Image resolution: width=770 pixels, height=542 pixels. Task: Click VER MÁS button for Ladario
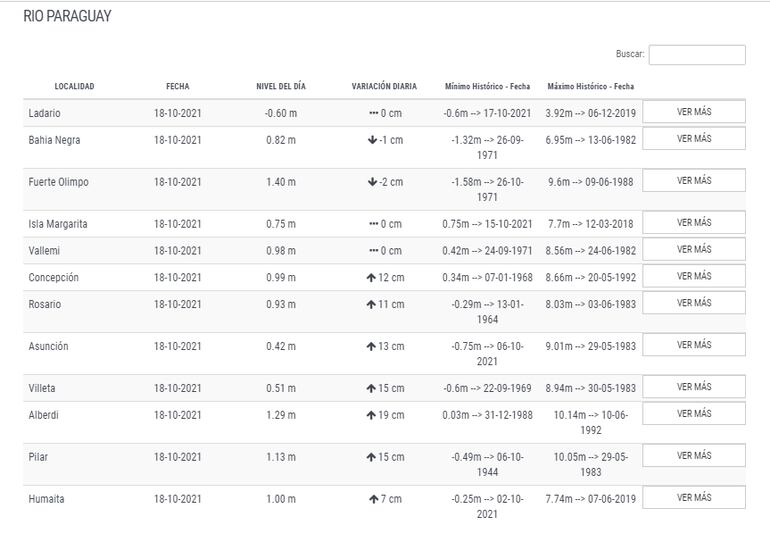pos(693,112)
